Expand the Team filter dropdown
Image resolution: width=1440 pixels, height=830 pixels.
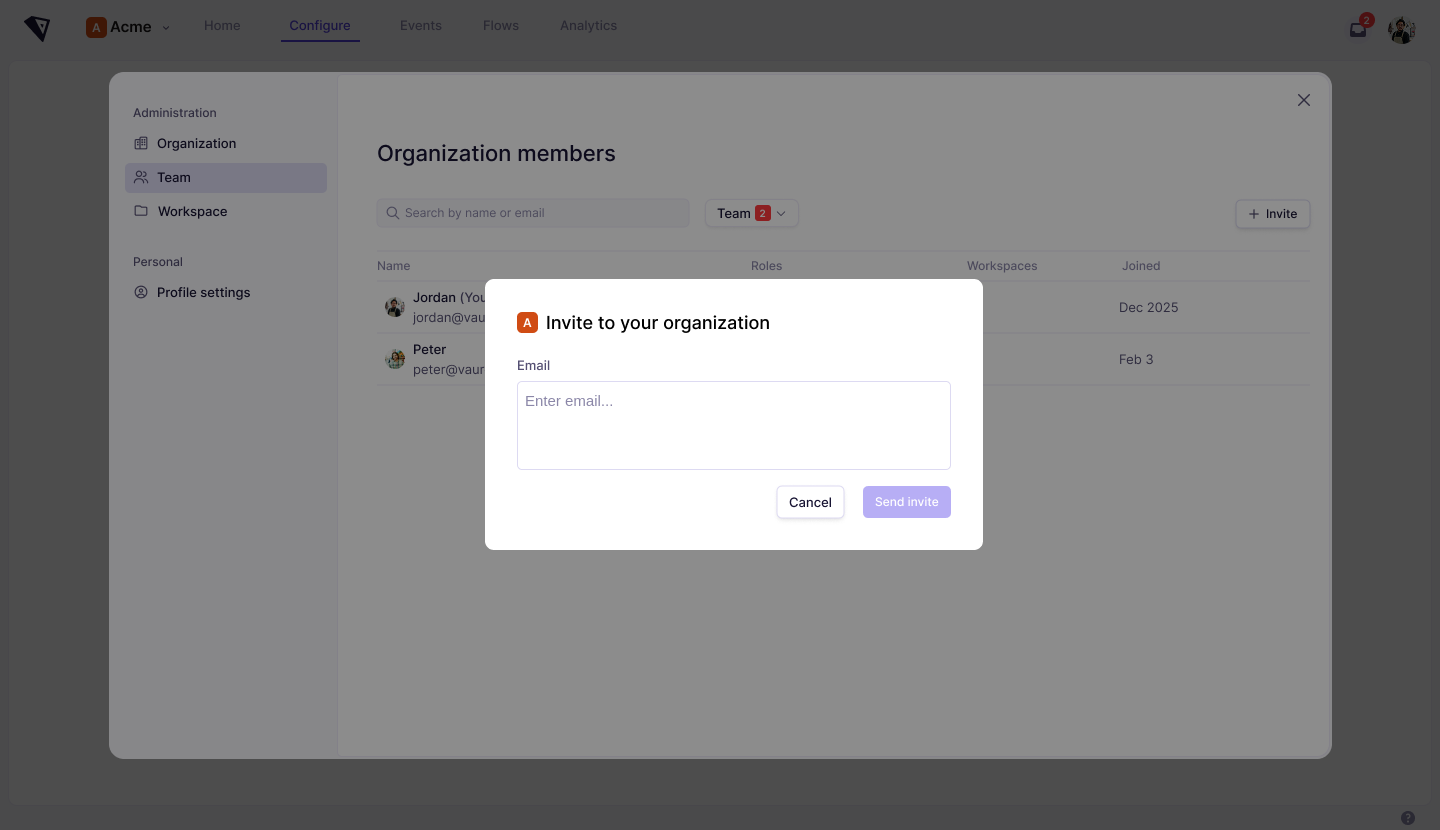(752, 213)
